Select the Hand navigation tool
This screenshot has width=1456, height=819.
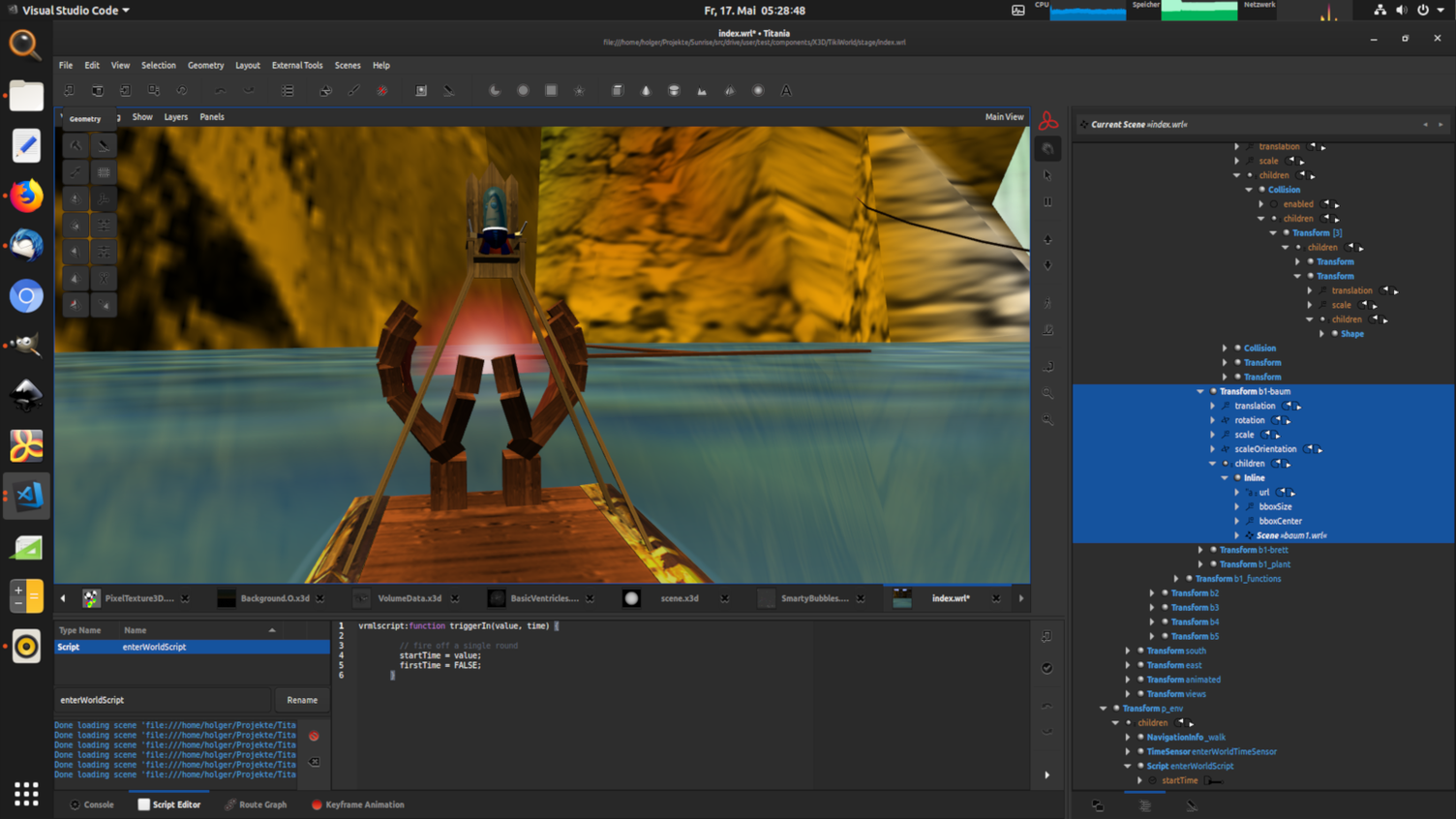coord(1047,148)
